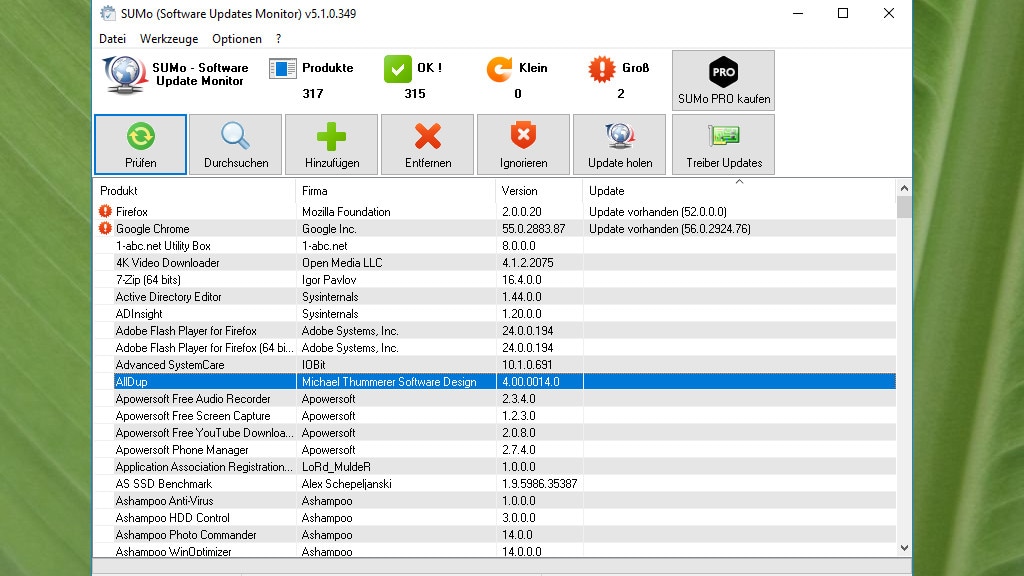
Task: Click the red Groß updates icon
Action: coord(601,69)
